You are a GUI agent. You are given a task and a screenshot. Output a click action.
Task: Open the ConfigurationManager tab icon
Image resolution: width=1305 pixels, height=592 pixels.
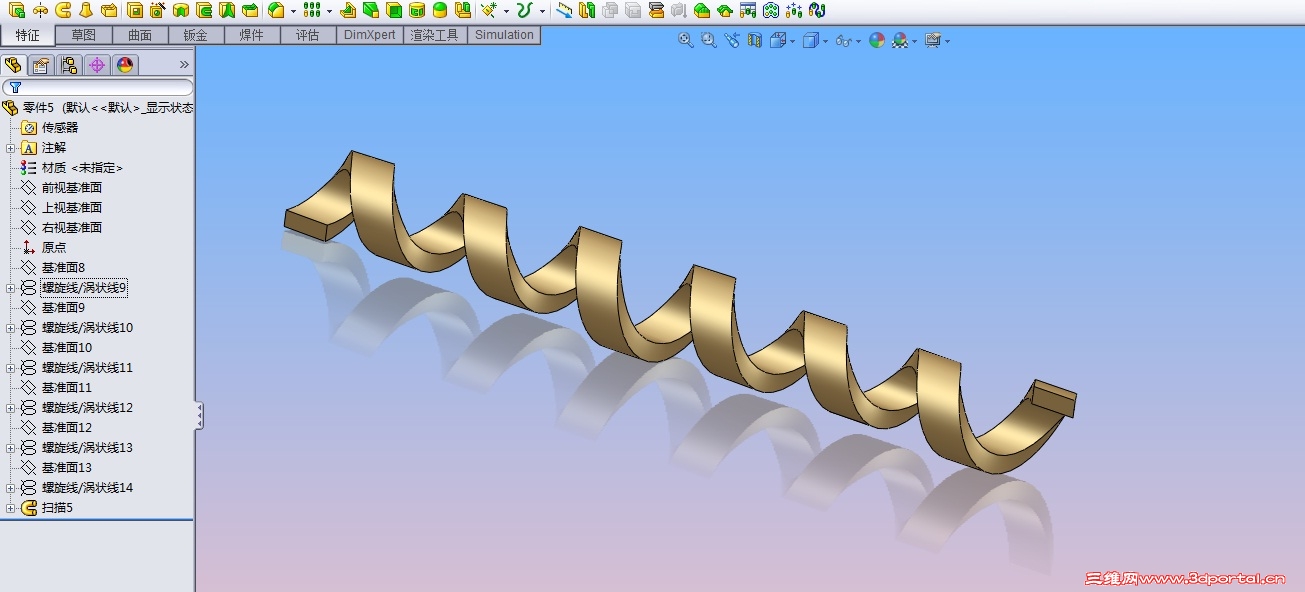69,65
